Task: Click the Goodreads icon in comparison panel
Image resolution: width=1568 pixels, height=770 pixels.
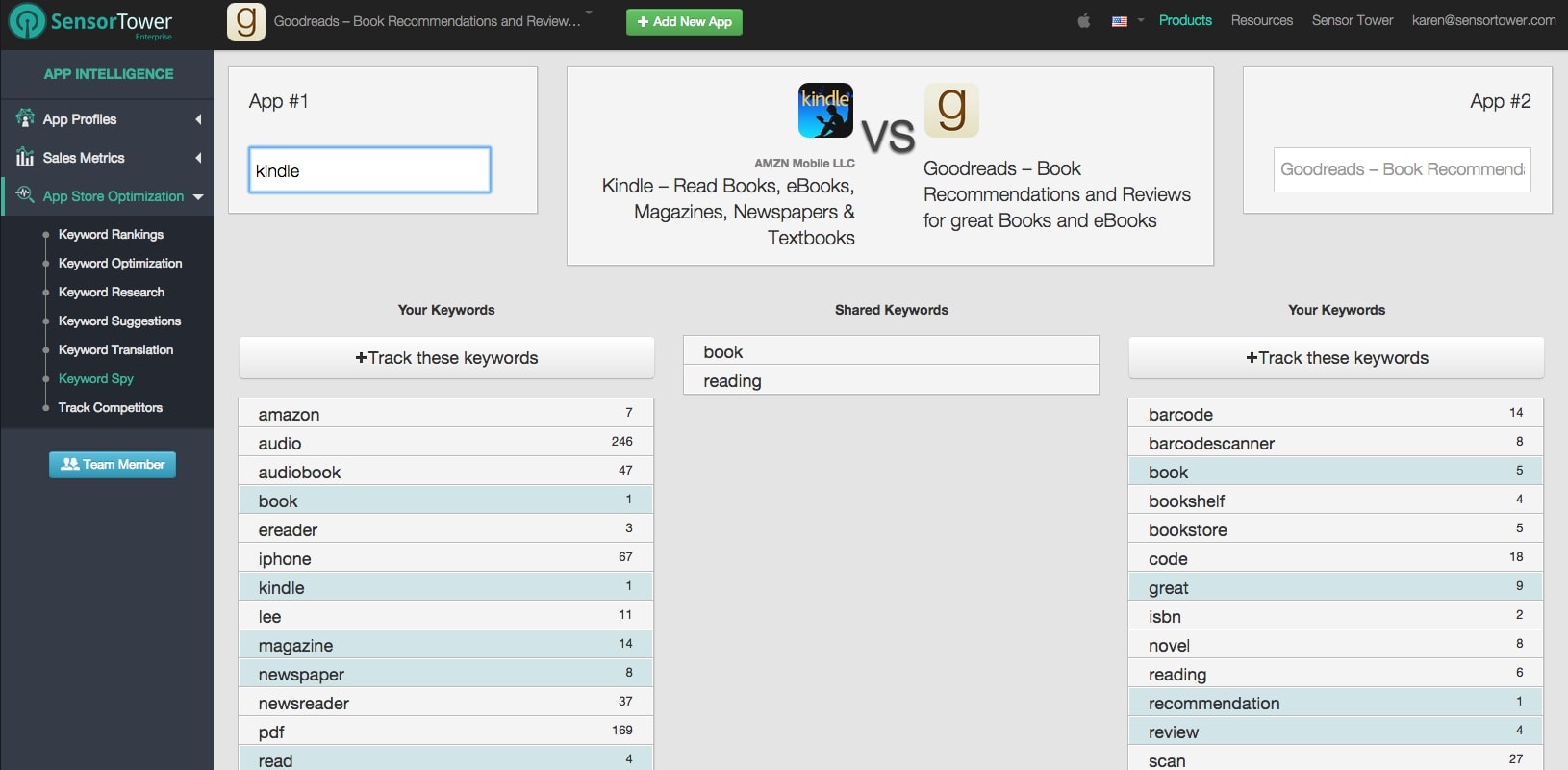Action: [951, 111]
